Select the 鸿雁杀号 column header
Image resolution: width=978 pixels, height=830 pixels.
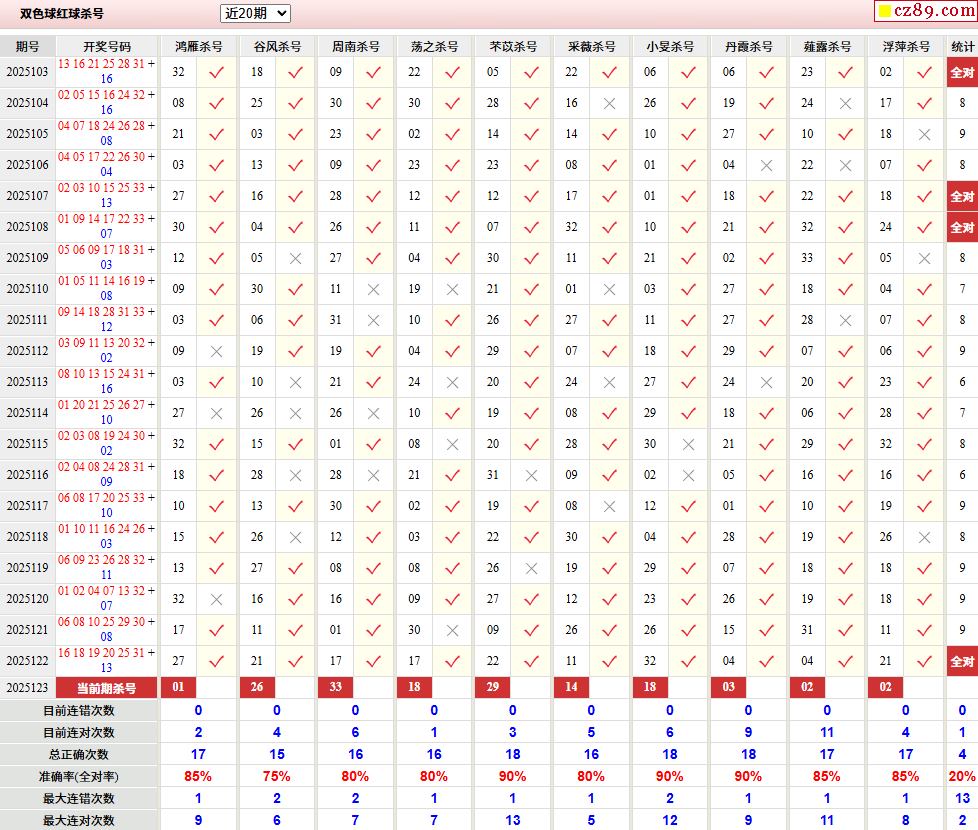click(199, 47)
